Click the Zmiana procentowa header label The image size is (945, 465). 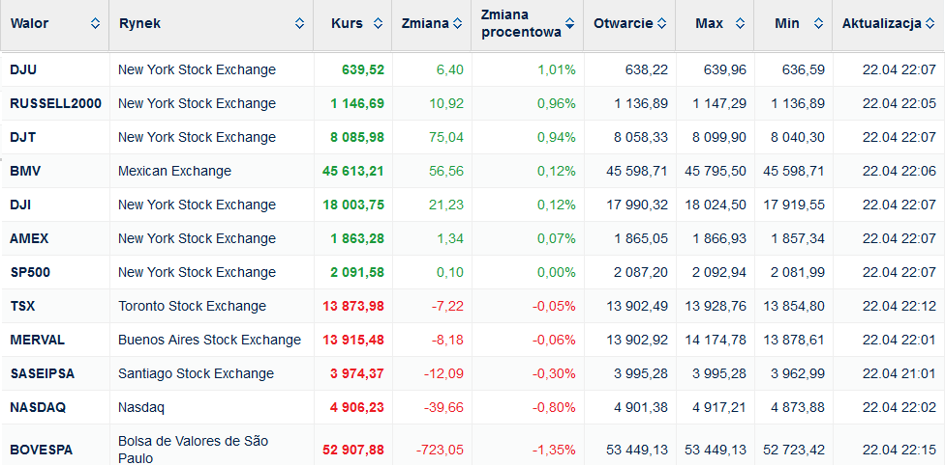(521, 24)
